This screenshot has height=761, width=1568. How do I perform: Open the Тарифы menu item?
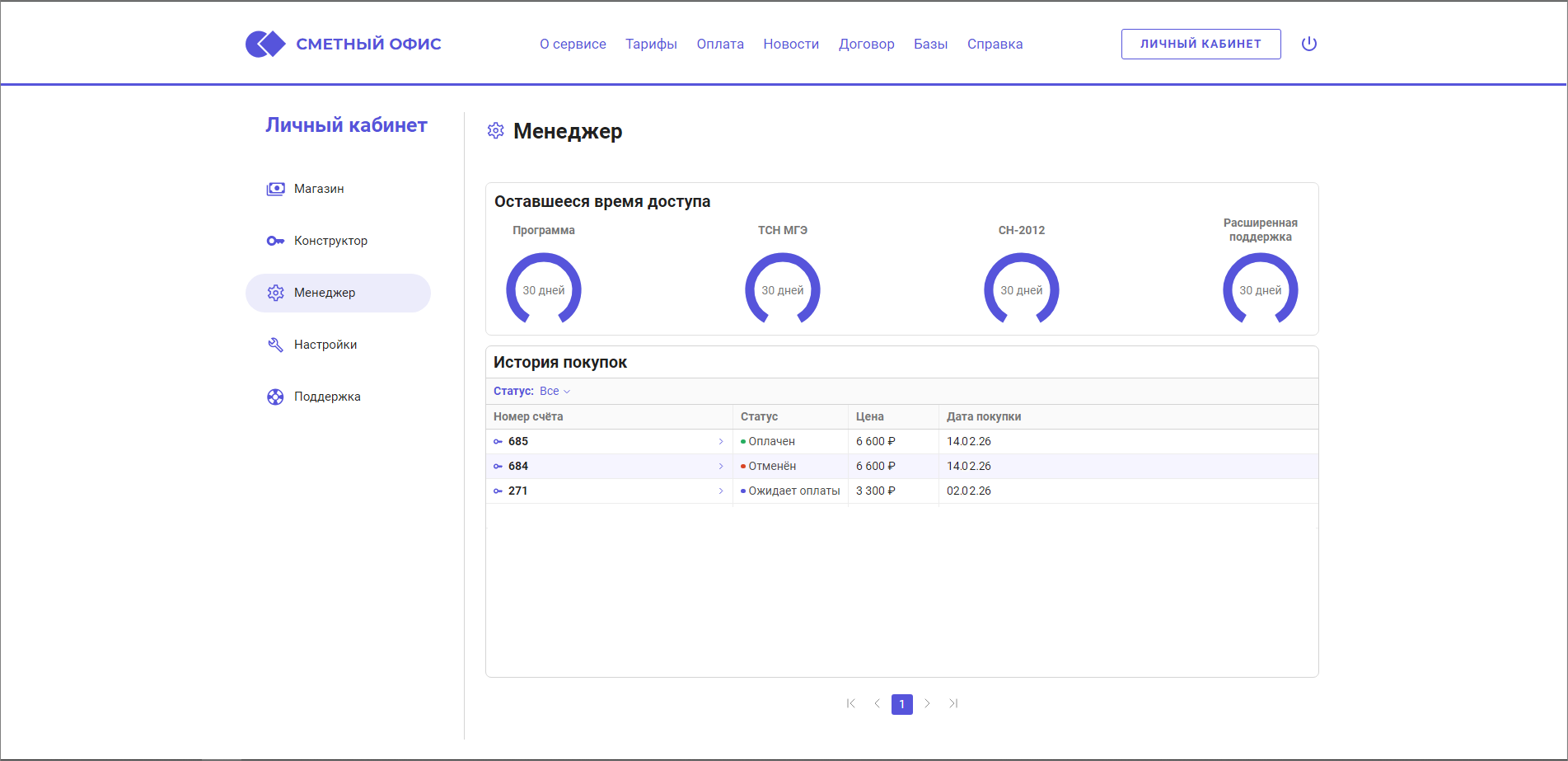pos(651,45)
